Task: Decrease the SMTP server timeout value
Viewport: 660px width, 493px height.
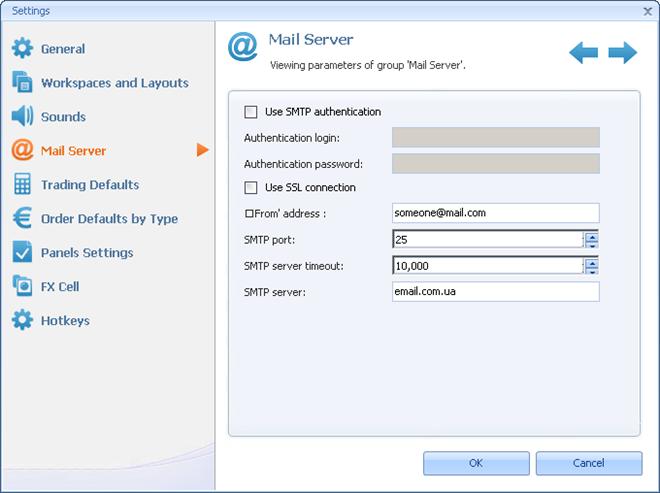Action: [592, 270]
